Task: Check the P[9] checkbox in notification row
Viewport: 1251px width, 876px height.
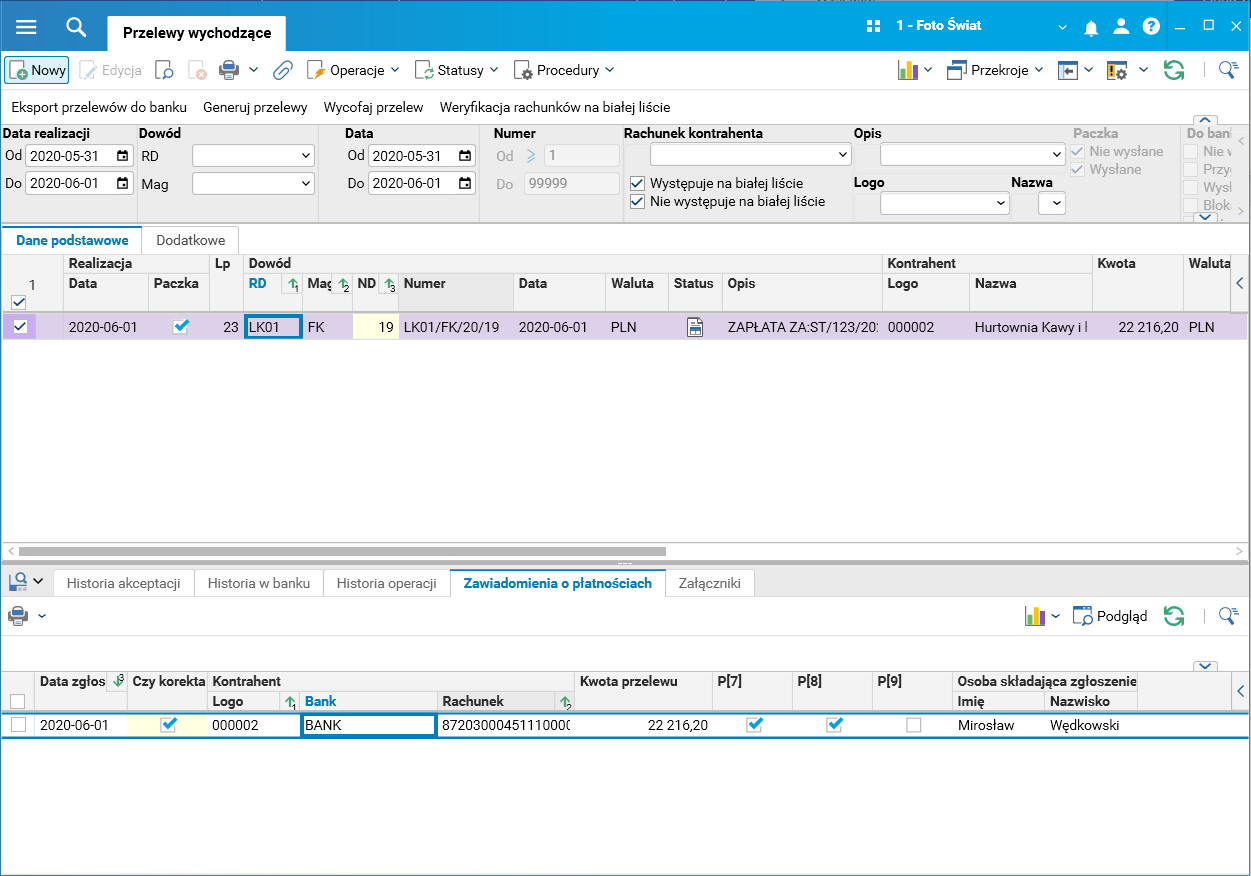Action: [913, 725]
